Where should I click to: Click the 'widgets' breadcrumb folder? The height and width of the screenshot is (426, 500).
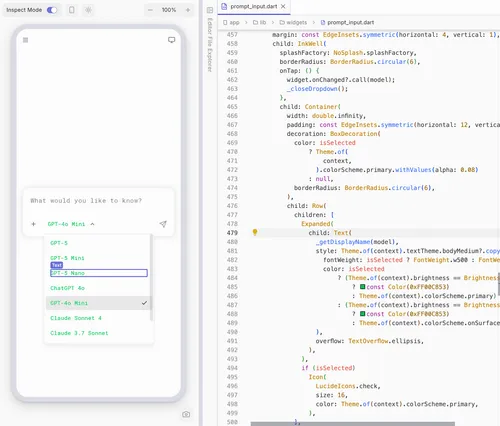[x=293, y=22]
